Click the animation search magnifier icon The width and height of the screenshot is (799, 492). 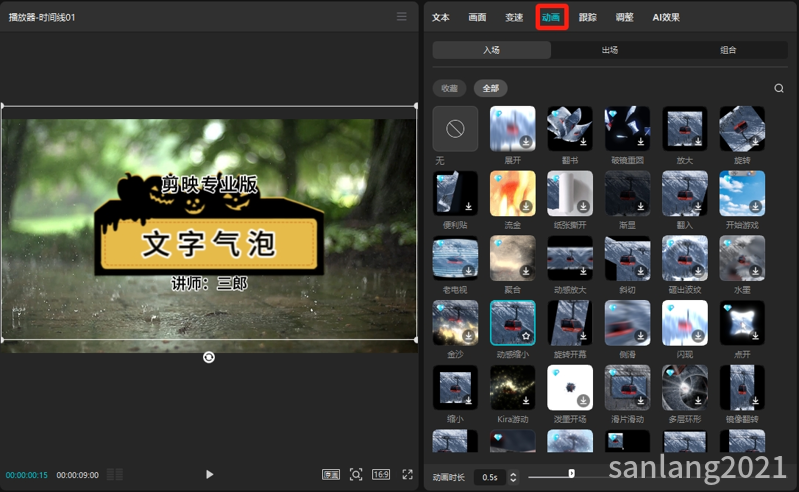[779, 88]
